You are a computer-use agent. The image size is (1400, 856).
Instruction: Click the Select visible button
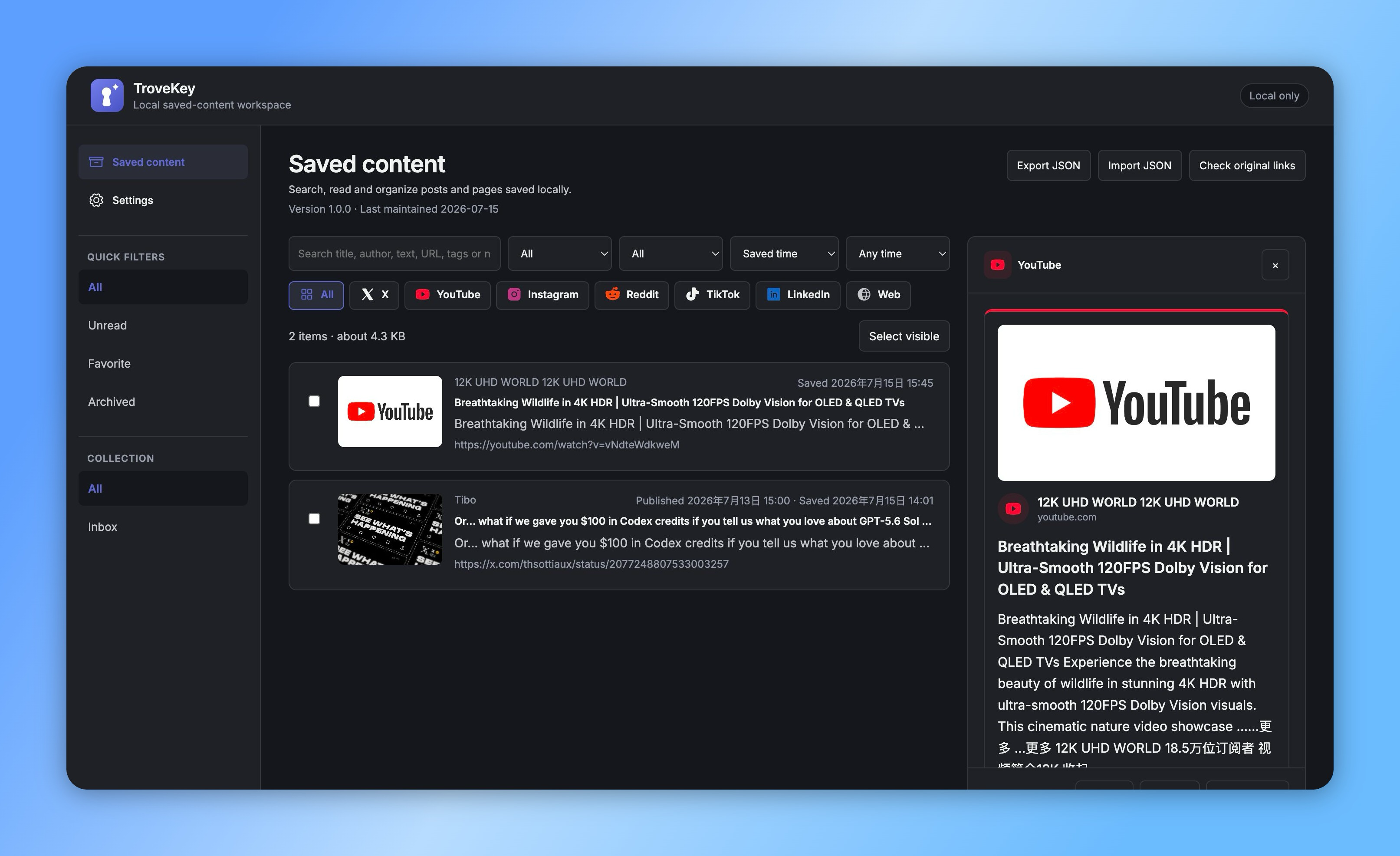click(x=904, y=336)
